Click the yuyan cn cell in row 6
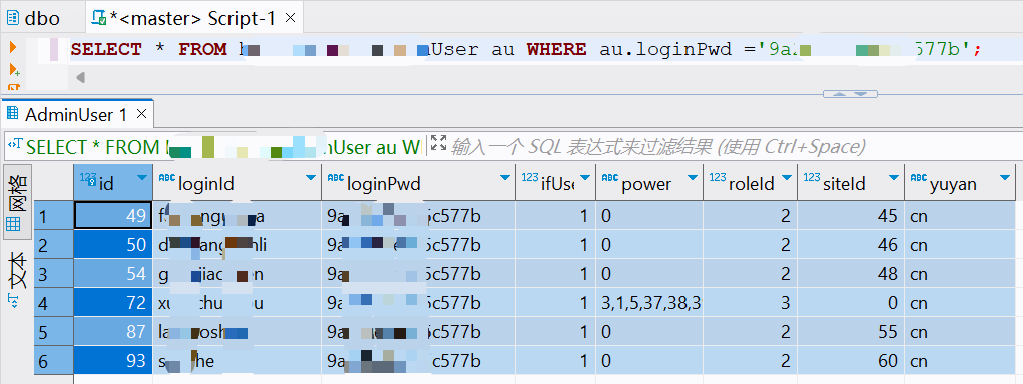The width and height of the screenshot is (1023, 384). [x=960, y=361]
